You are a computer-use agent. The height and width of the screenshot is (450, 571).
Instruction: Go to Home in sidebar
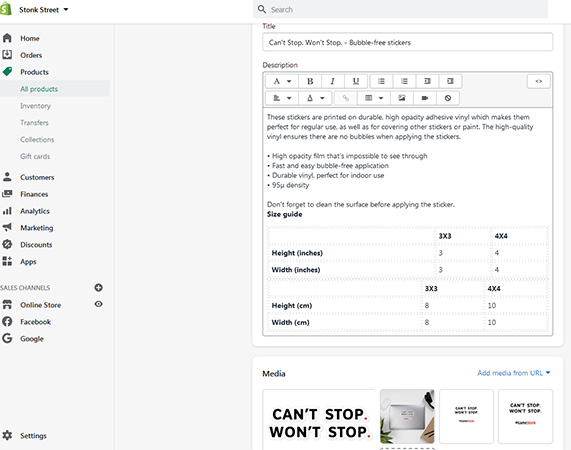(30, 38)
